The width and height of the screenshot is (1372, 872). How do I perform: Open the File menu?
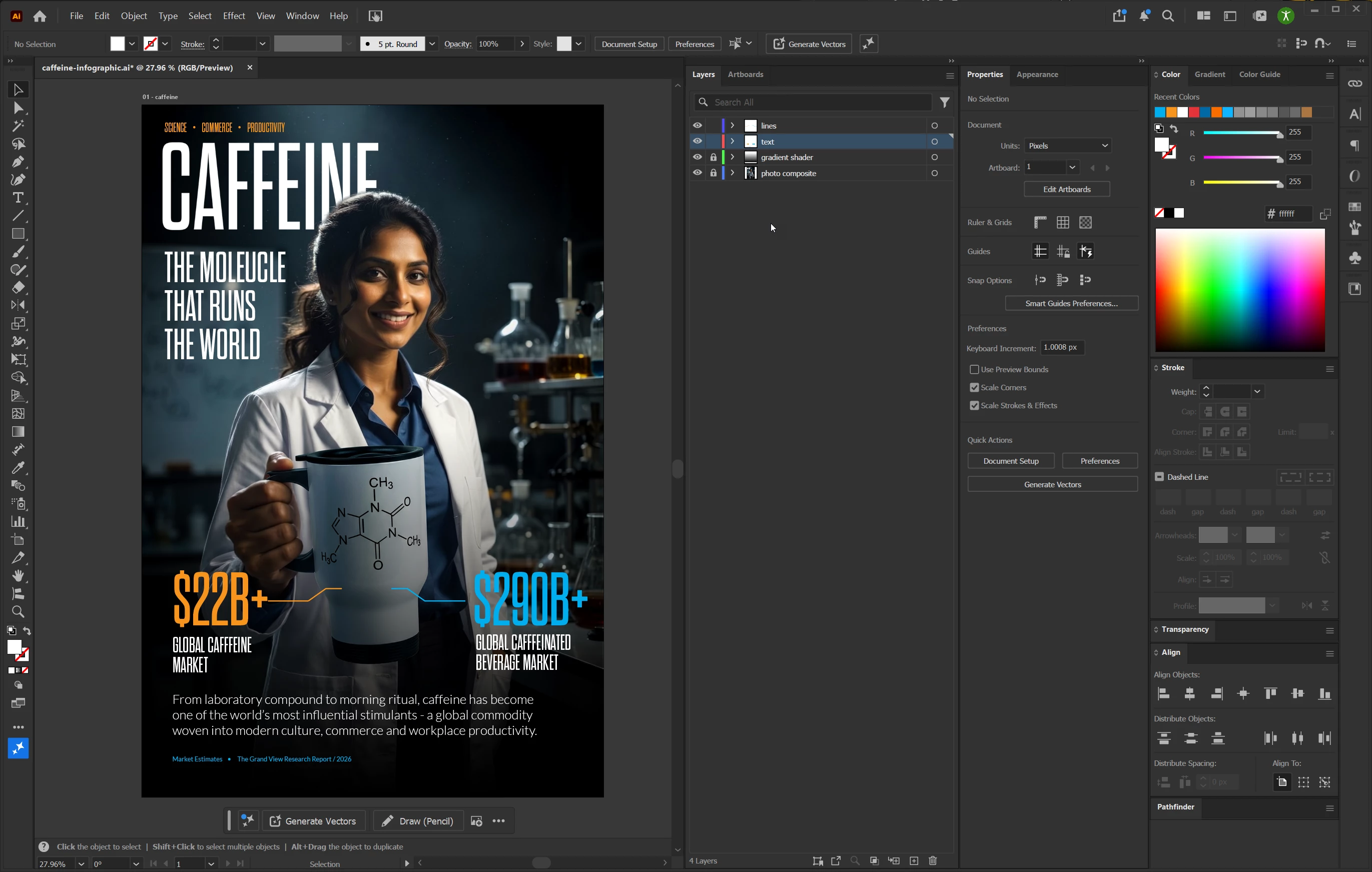click(77, 16)
